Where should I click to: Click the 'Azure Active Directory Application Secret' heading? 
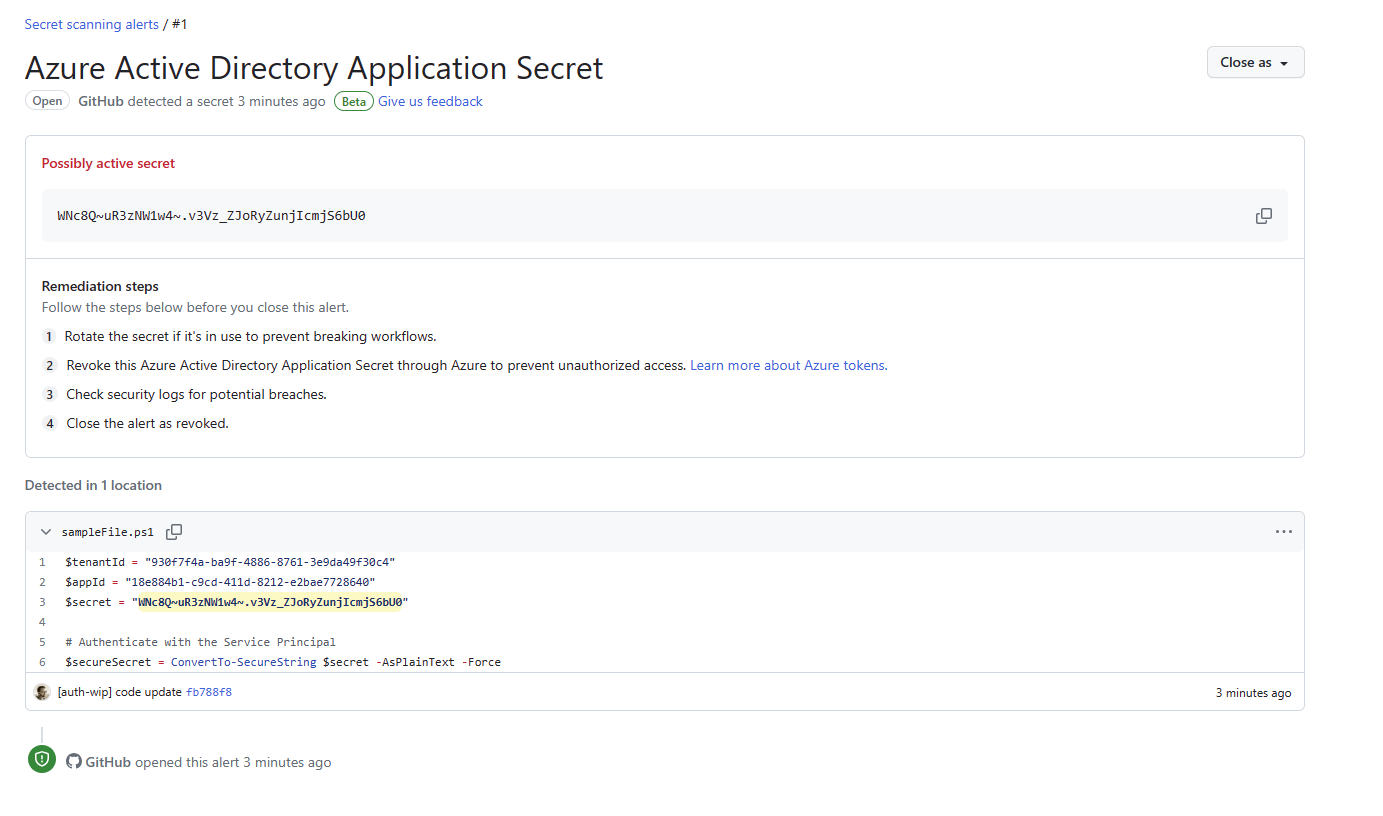pos(314,68)
